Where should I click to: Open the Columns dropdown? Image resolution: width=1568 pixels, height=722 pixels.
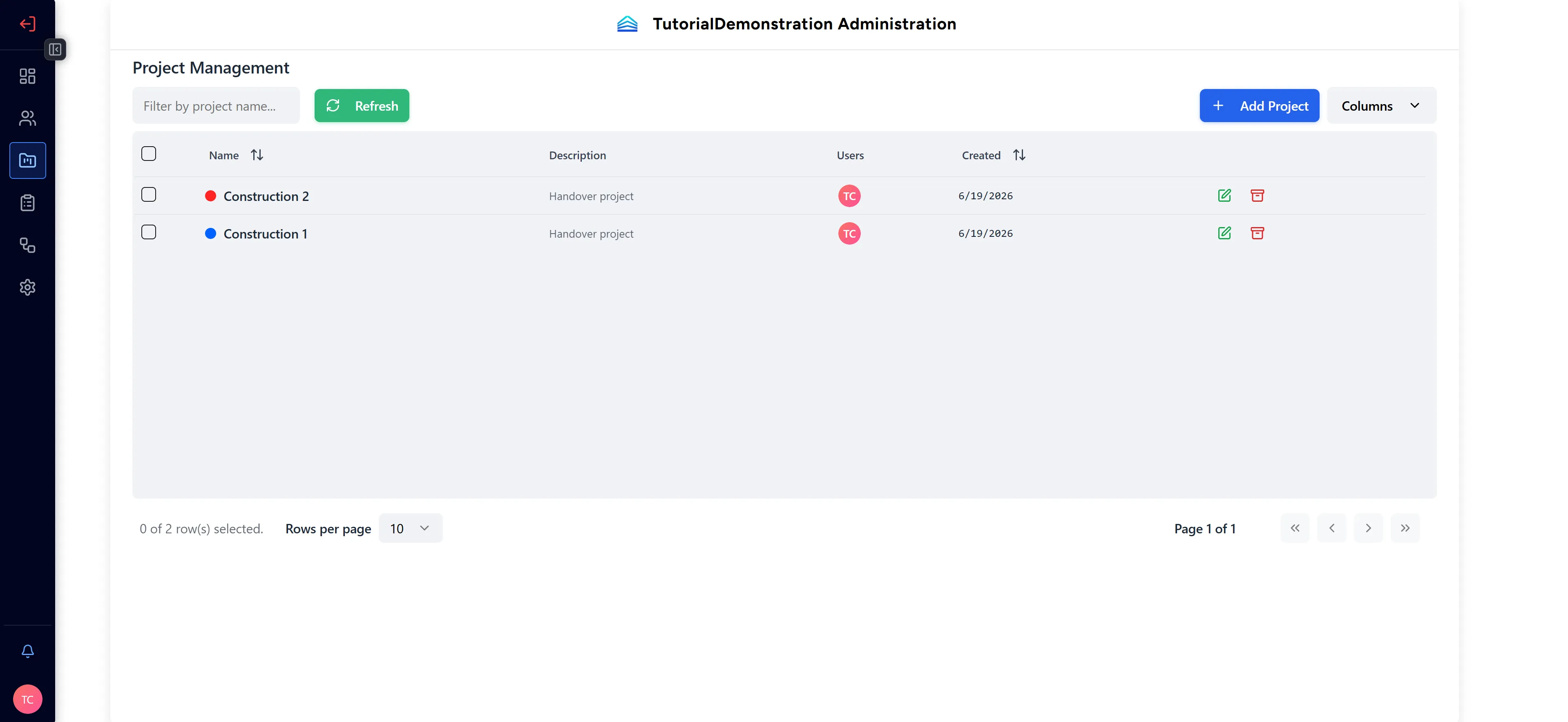click(x=1381, y=105)
